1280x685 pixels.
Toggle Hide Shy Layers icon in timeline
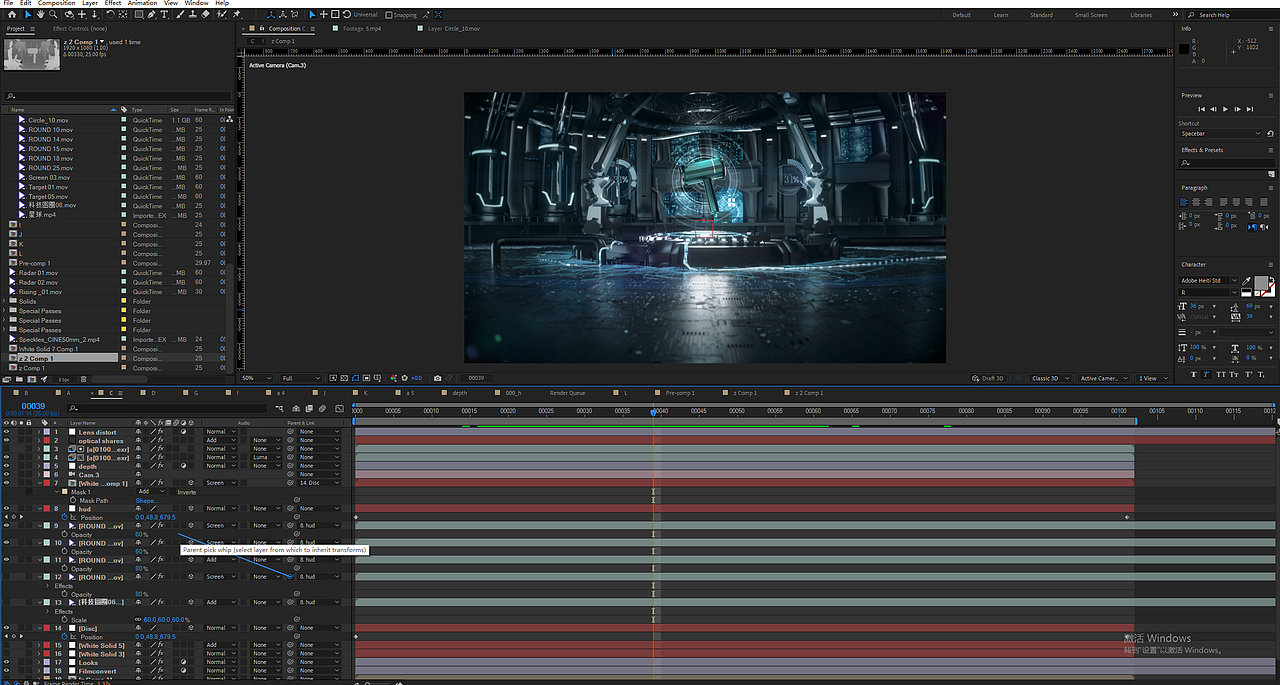[x=296, y=409]
